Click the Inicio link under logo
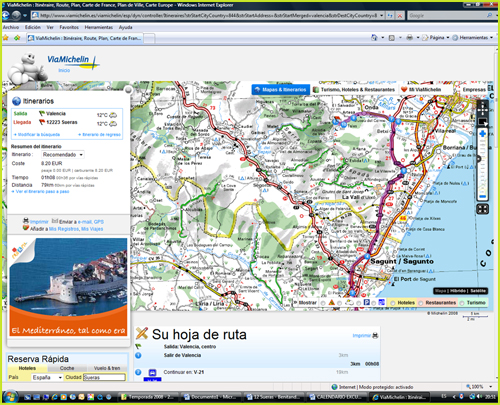 point(64,70)
